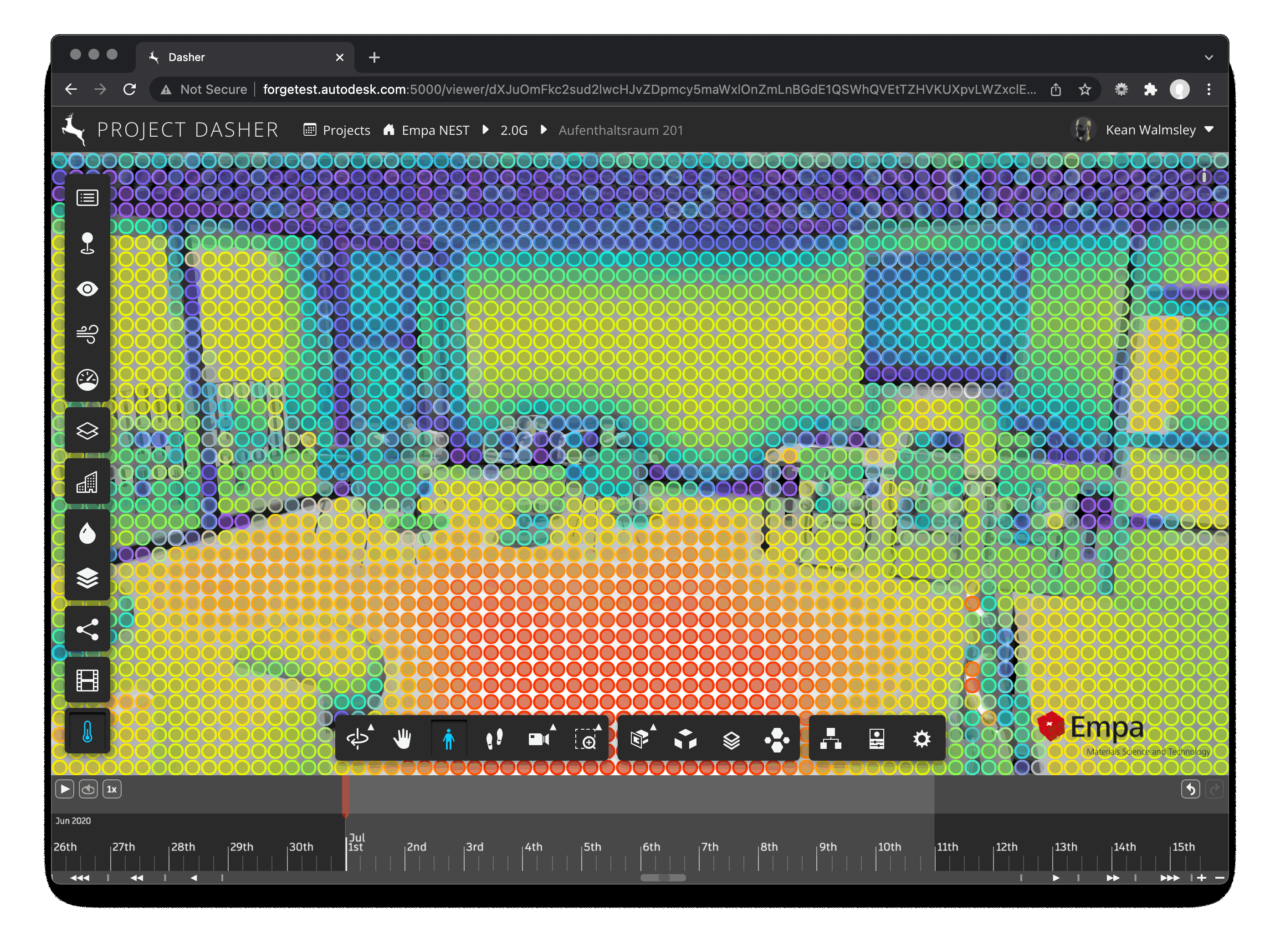Expand the 2.0G level breadcrumb arrow

click(543, 130)
